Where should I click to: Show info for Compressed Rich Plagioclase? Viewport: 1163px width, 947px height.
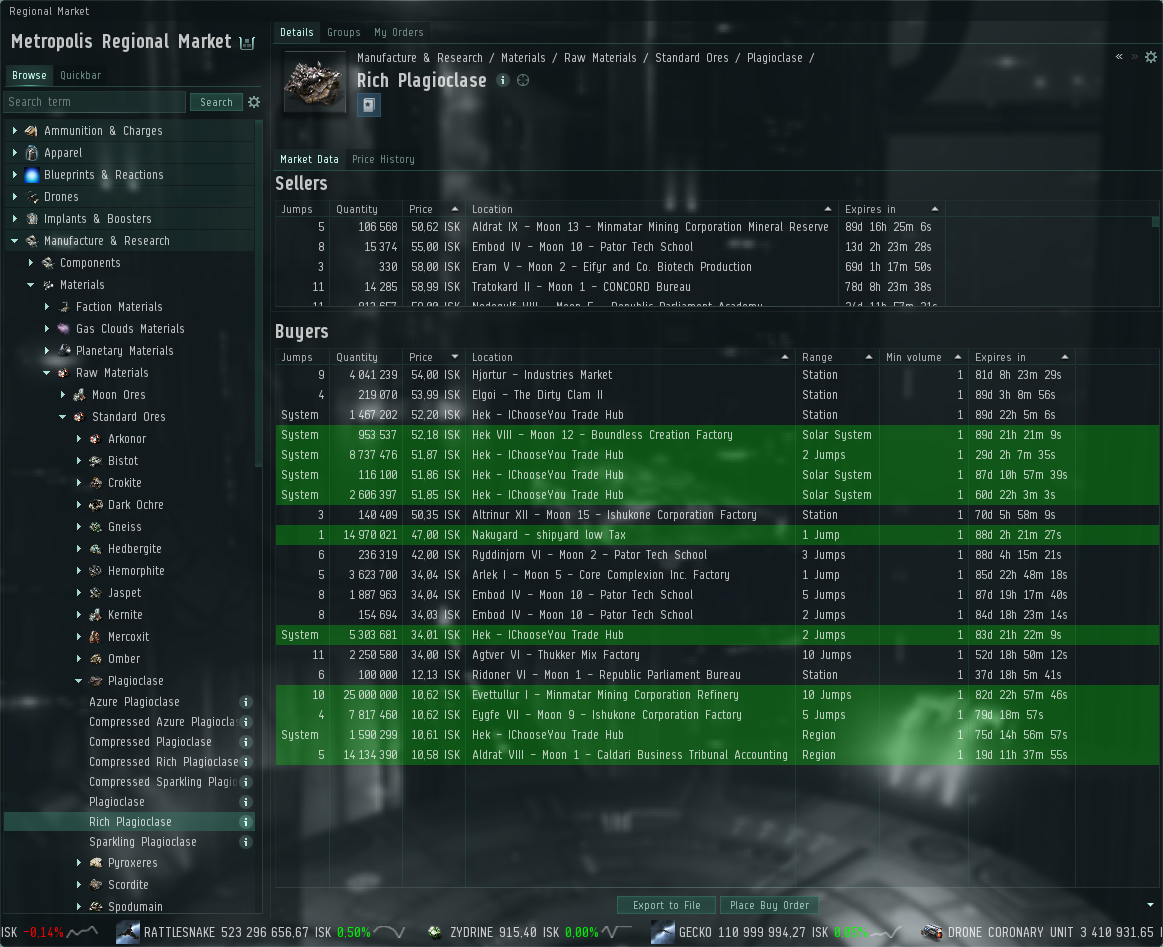click(x=246, y=762)
